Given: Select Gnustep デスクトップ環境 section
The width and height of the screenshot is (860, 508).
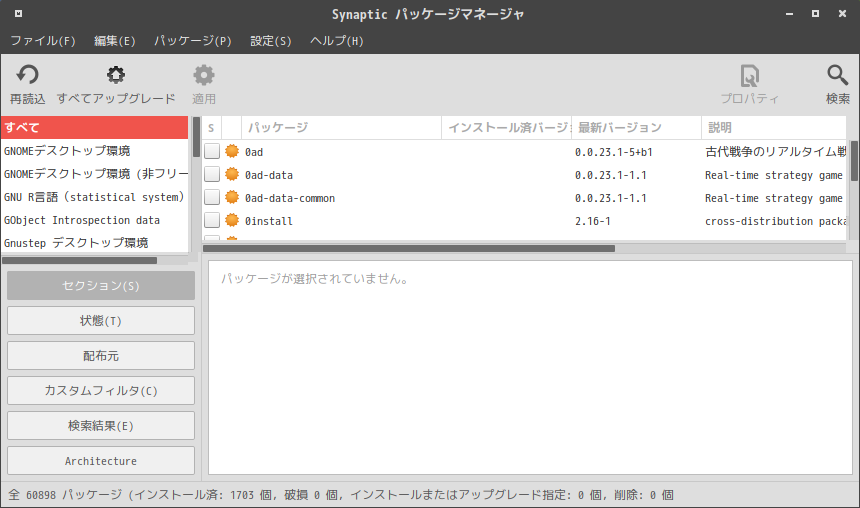Looking at the screenshot, I should point(94,242).
